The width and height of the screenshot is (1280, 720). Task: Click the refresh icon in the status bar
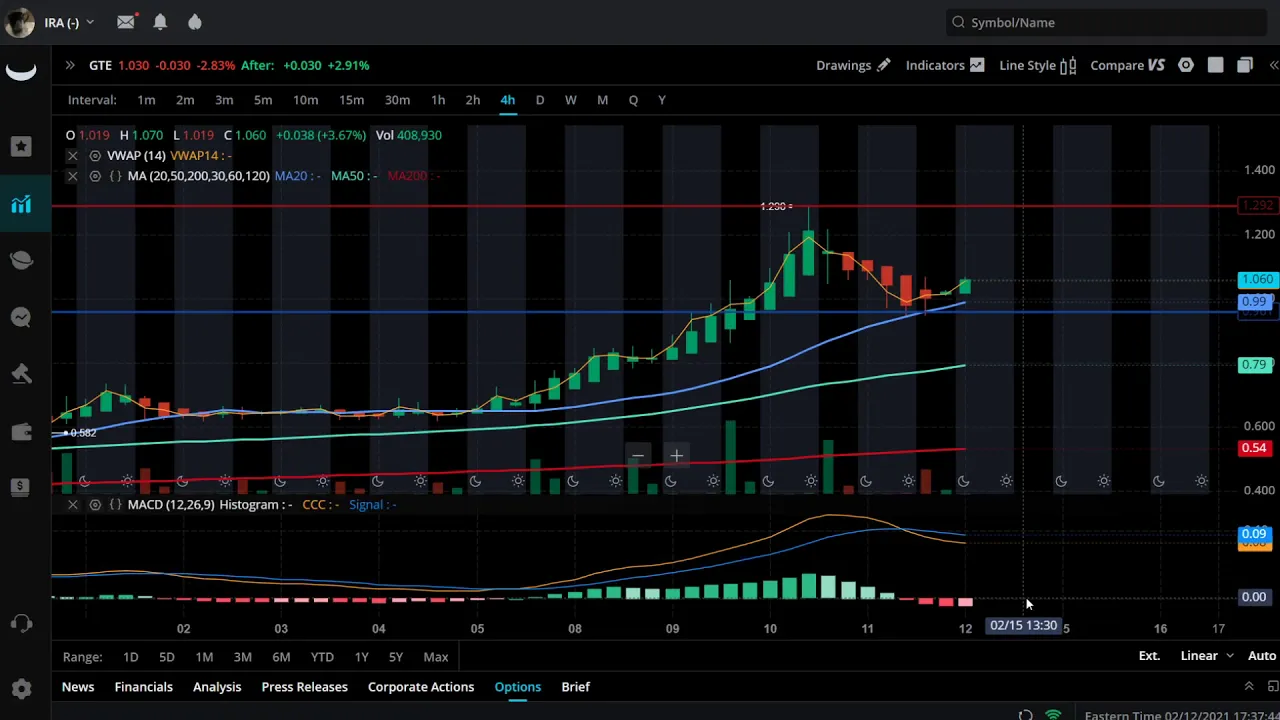point(1025,715)
